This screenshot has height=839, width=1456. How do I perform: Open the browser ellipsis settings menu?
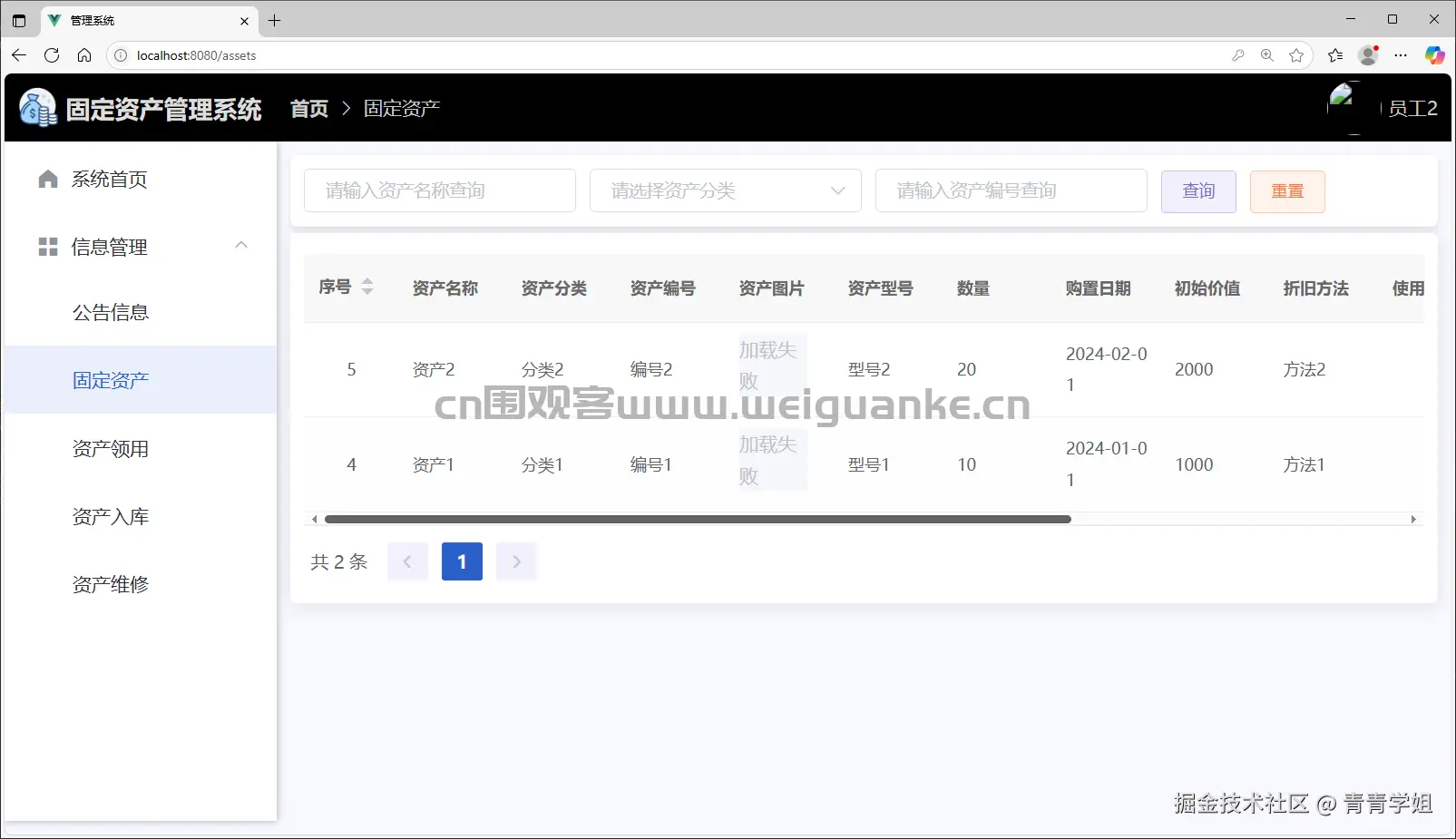pyautogui.click(x=1401, y=55)
